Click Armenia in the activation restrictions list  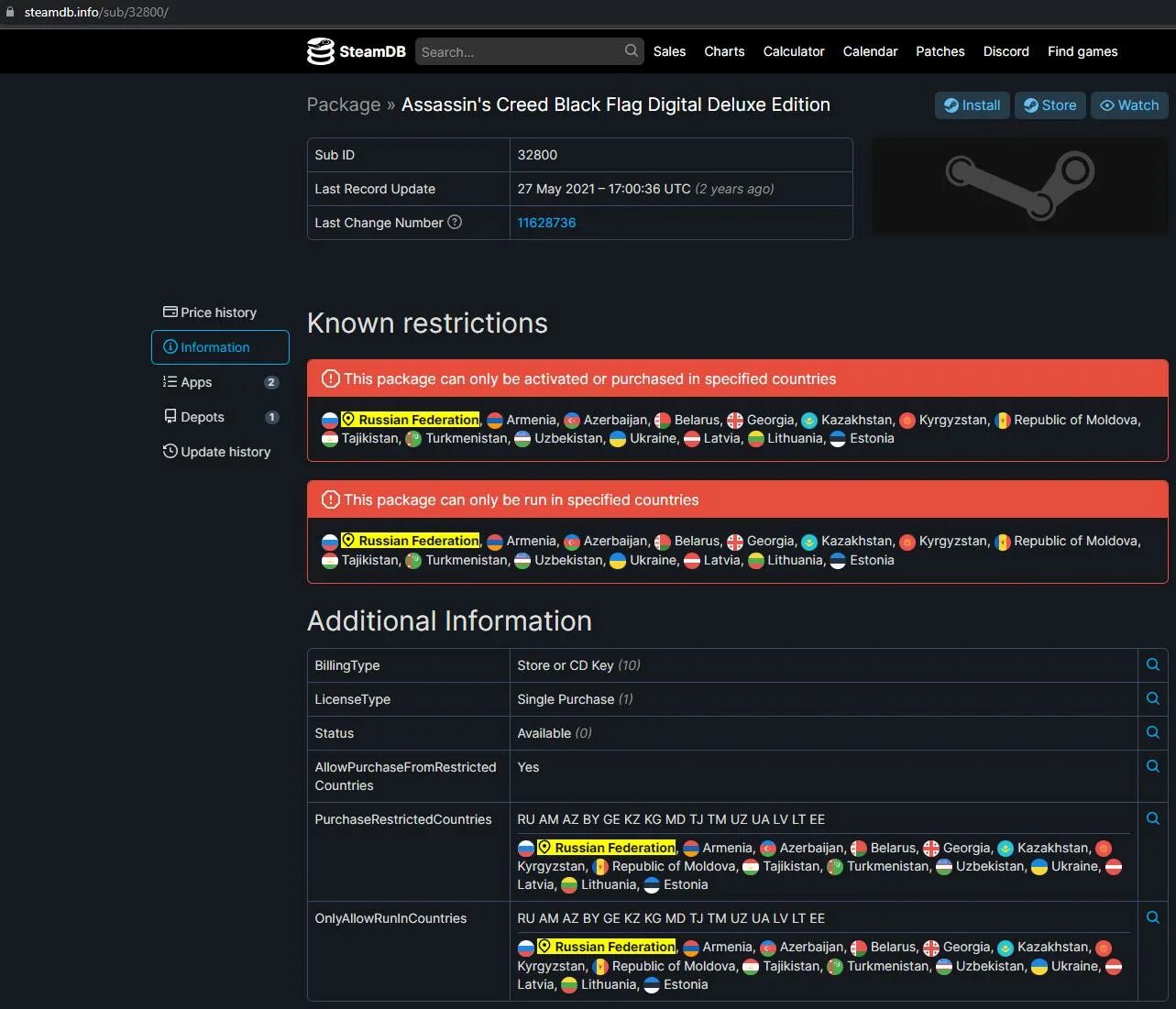click(532, 420)
